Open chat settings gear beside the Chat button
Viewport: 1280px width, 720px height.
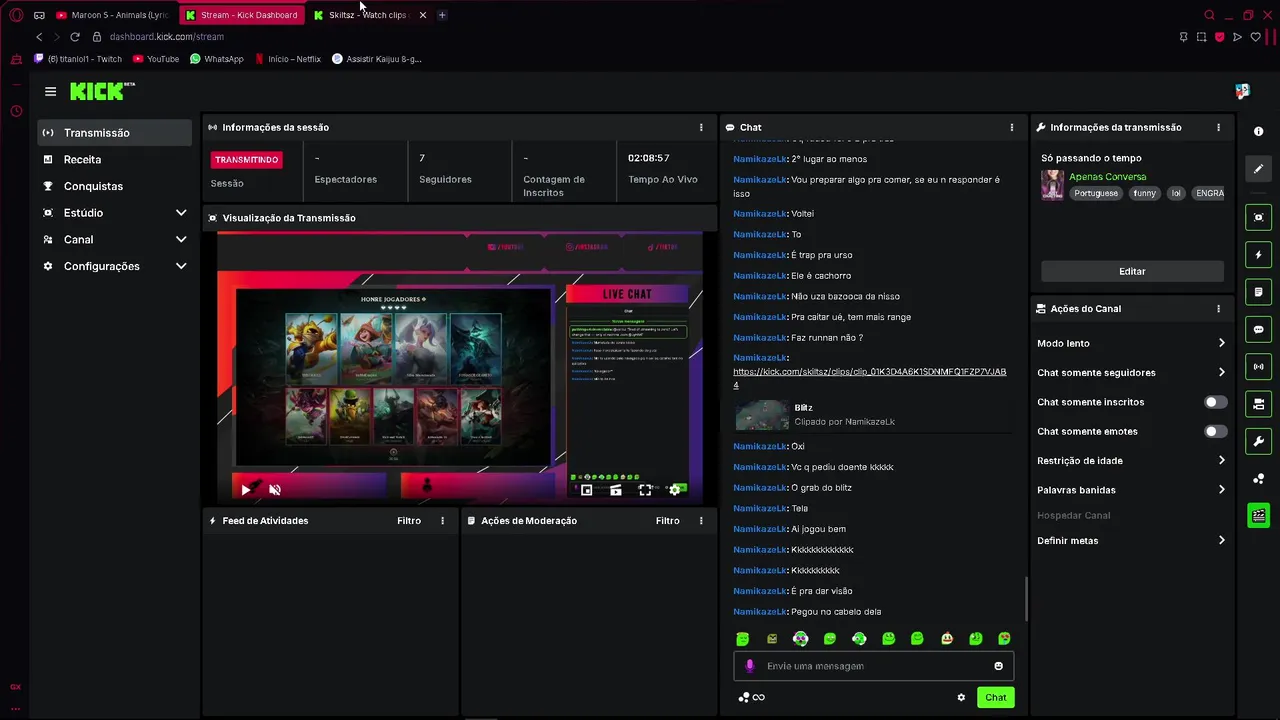961,698
